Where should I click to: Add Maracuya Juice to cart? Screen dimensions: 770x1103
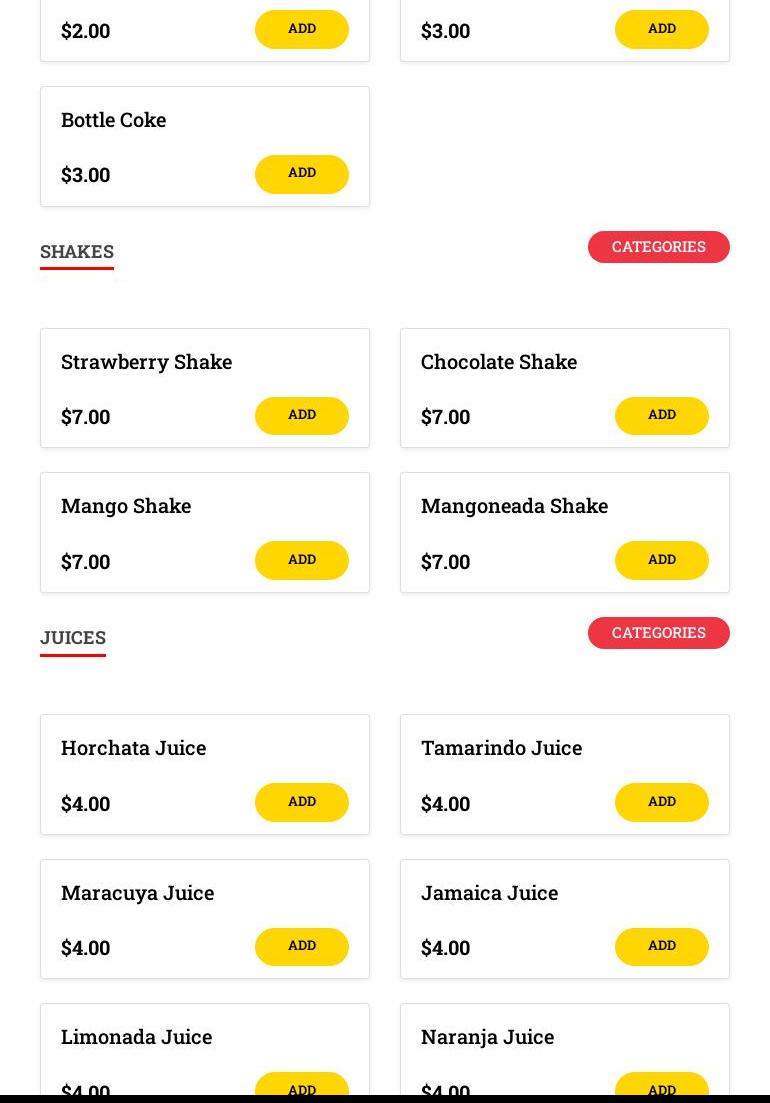tap(302, 946)
